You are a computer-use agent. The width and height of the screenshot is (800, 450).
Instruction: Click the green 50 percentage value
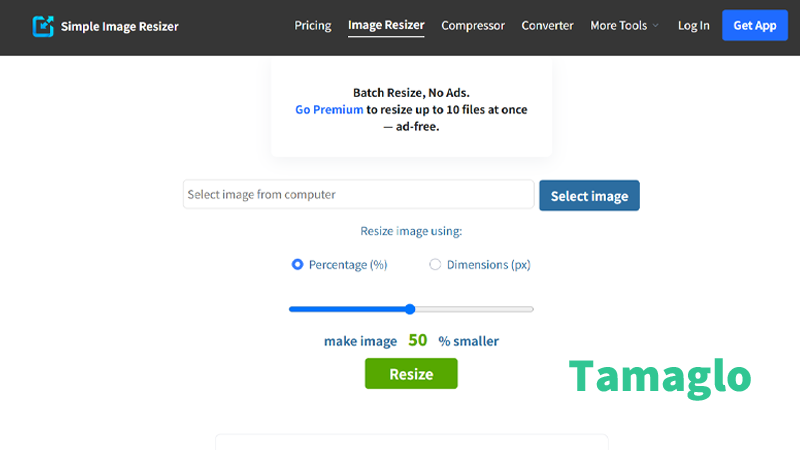click(417, 340)
